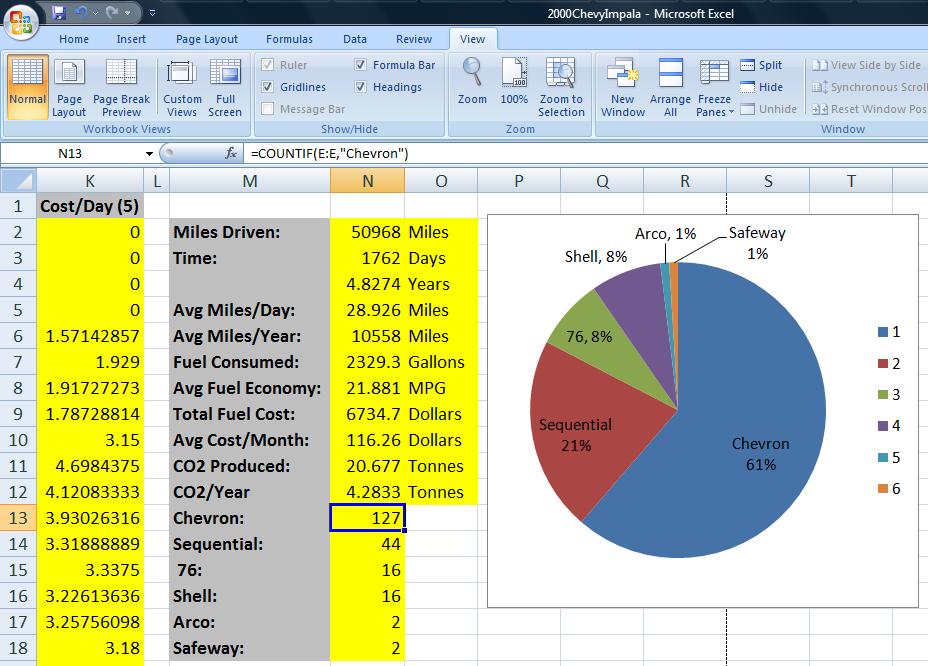
Task: Open Freeze Panes options
Action: pyautogui.click(x=714, y=87)
